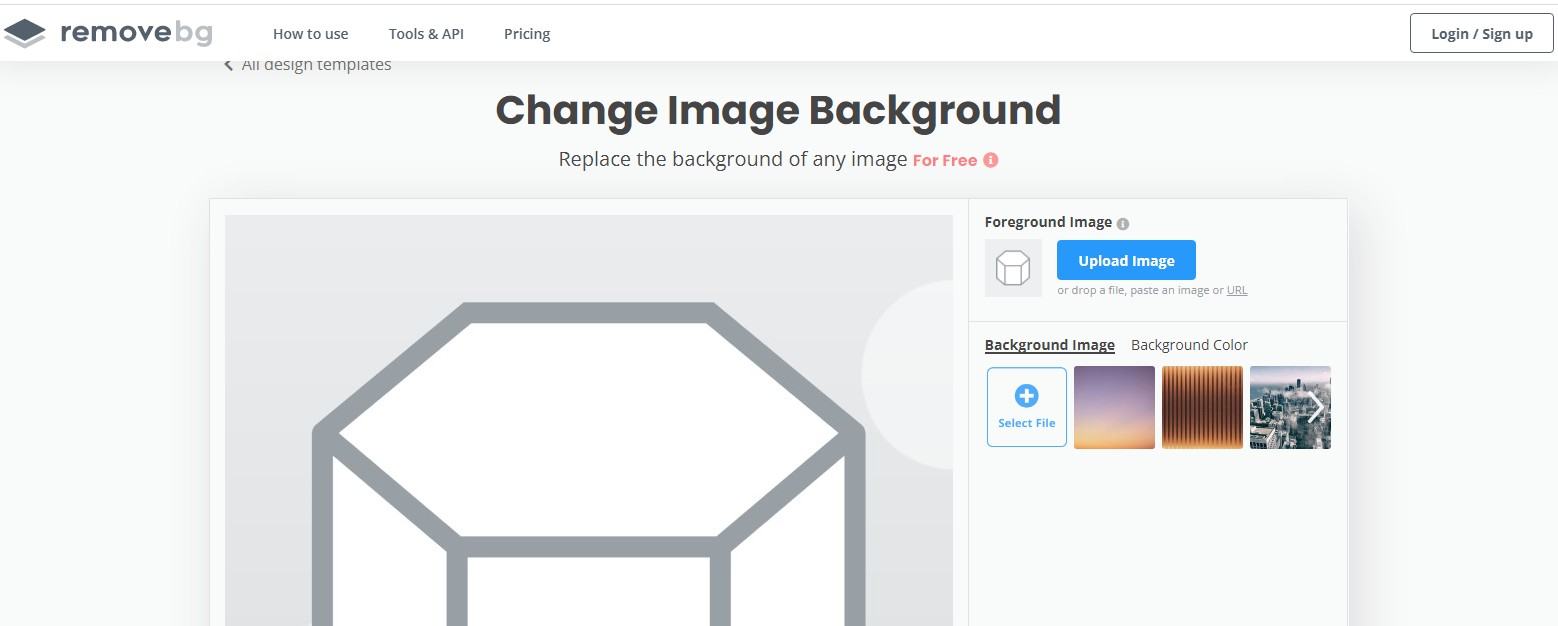This screenshot has height=626, width=1558.
Task: Open the How to use page
Action: (310, 34)
